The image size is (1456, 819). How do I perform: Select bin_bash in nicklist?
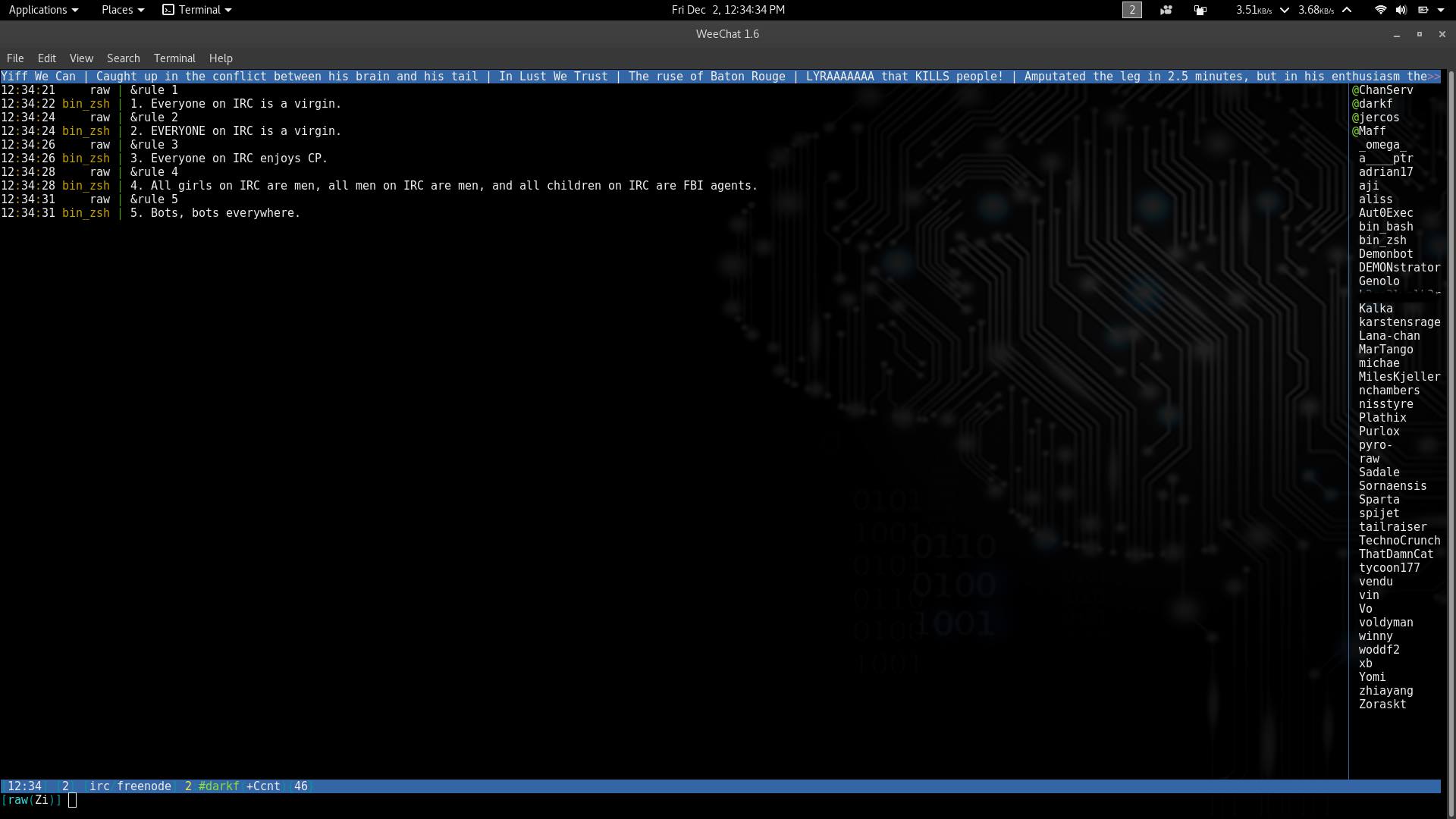[1386, 227]
